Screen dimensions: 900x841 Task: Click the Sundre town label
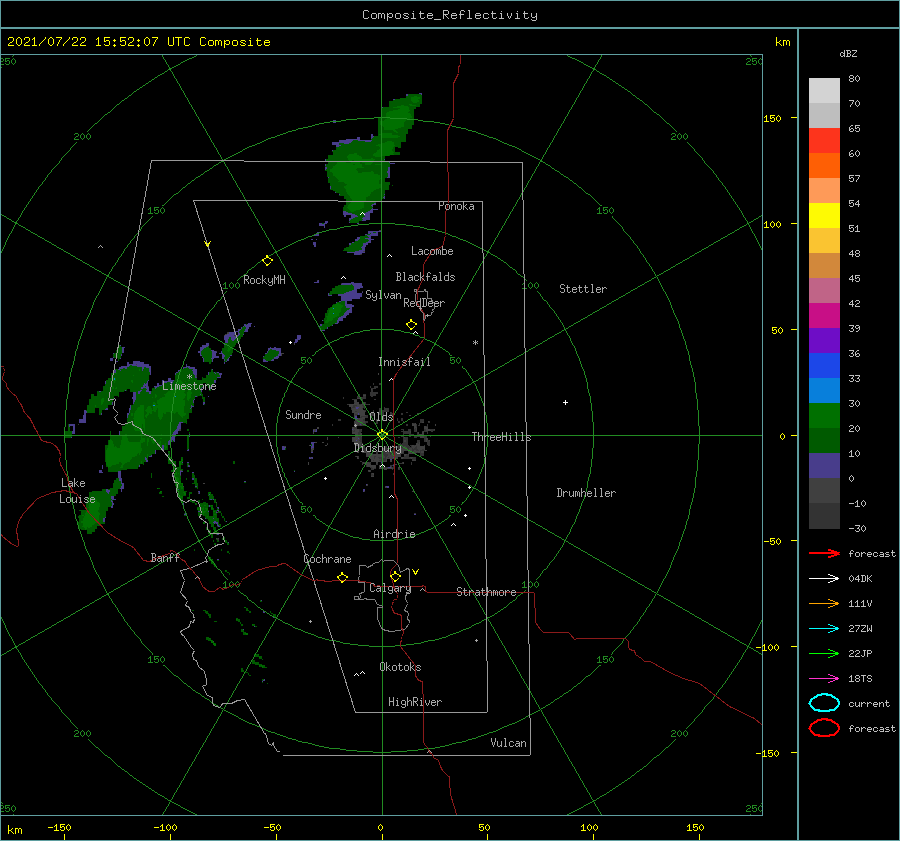(303, 414)
